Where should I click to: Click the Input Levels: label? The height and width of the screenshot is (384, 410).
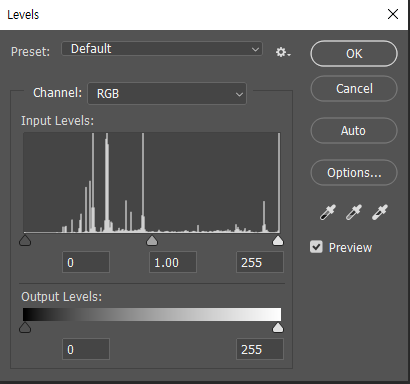(x=58, y=121)
